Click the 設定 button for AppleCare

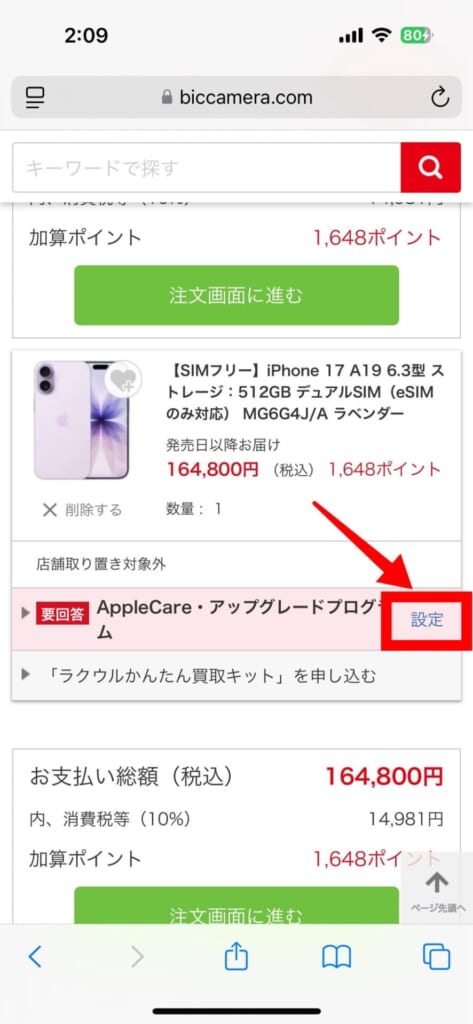tap(427, 620)
